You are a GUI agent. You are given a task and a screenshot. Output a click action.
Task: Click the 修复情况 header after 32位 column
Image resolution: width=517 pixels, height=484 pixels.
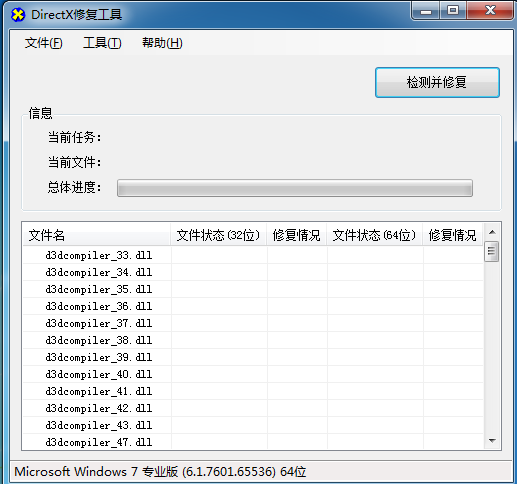click(x=296, y=235)
